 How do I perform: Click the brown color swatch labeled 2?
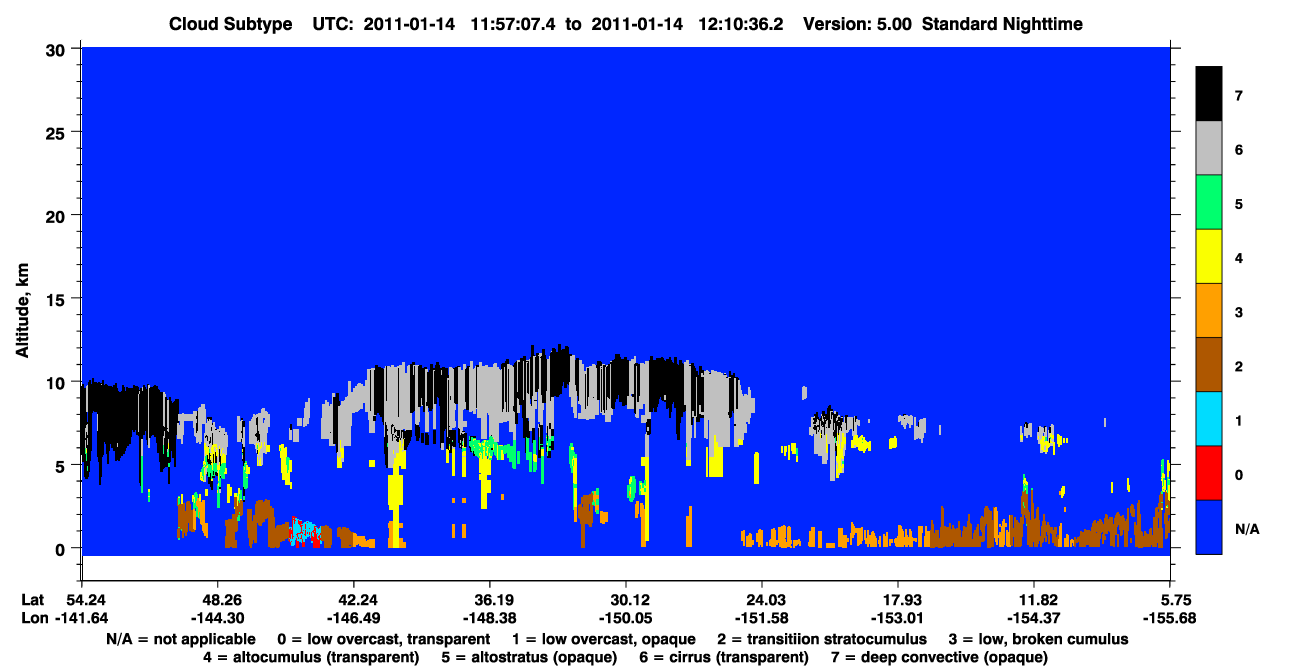(1209, 364)
